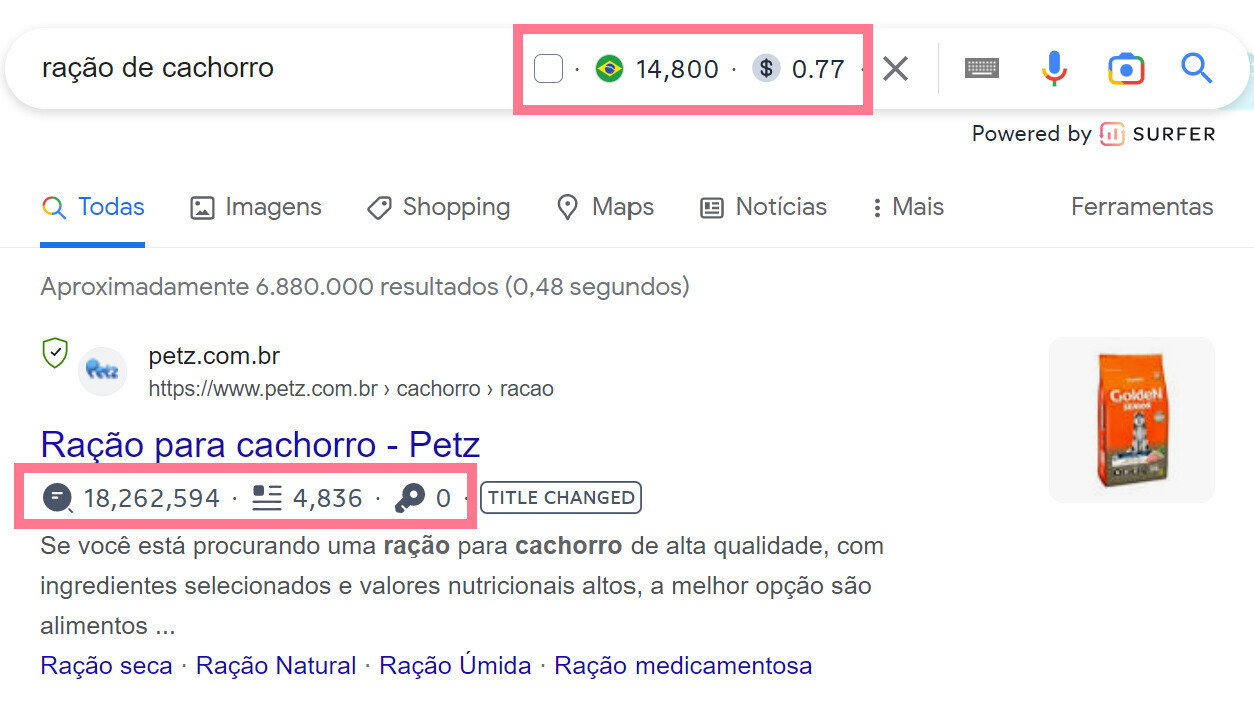
Task: Start voice search with the microphone icon
Action: coord(1053,68)
